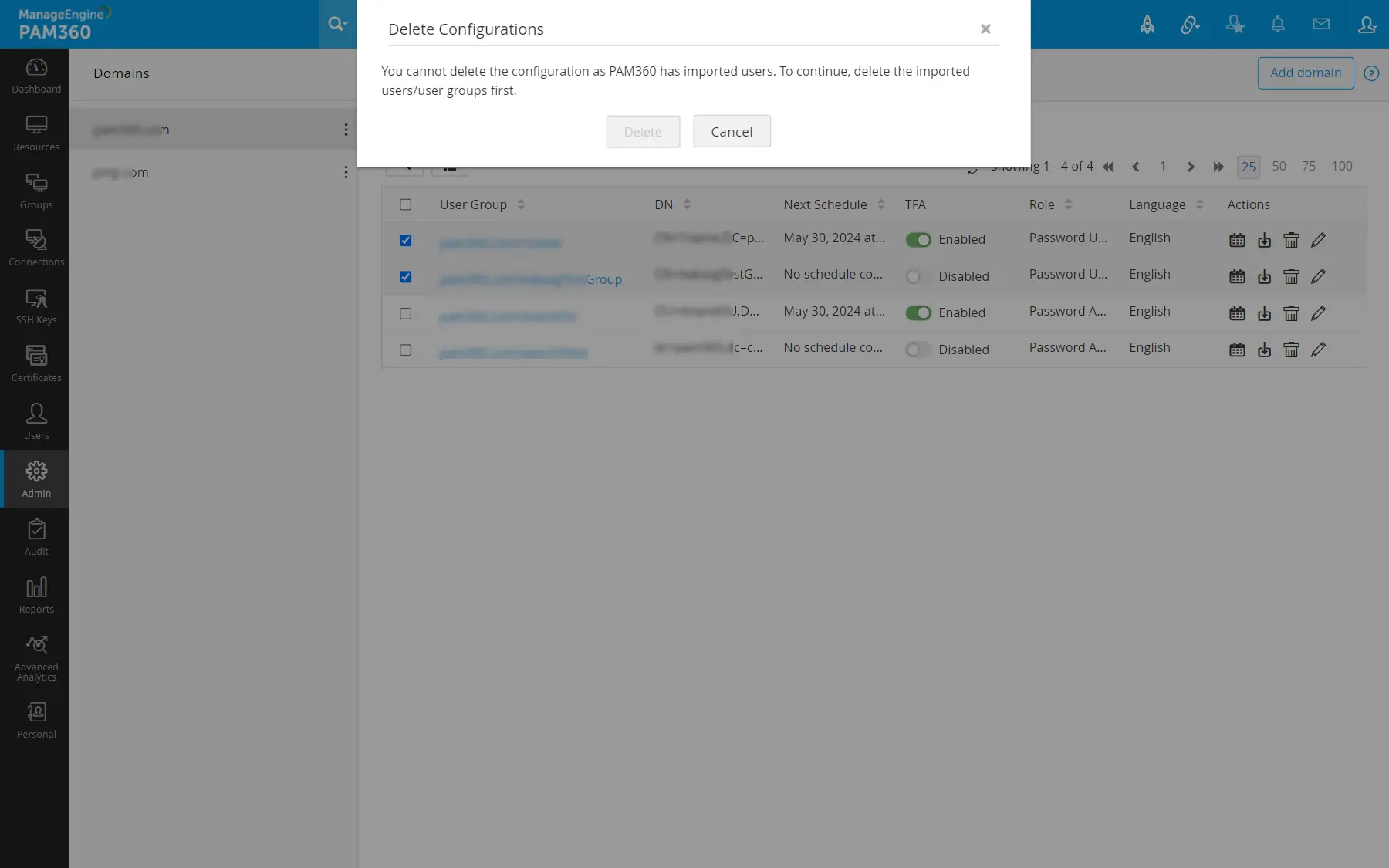Image resolution: width=1389 pixels, height=868 pixels.
Task: Open the Admin section in sidebar
Action: (35, 478)
